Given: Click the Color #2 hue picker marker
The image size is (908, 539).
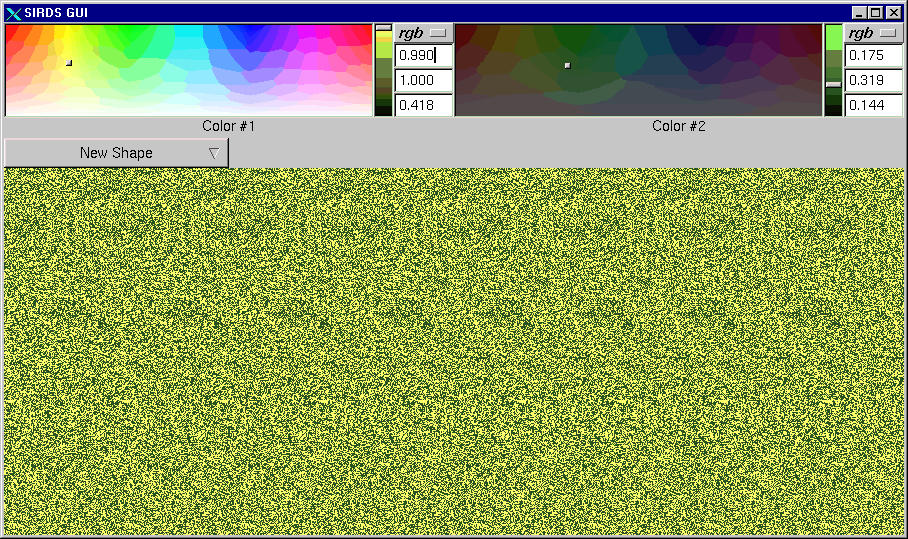Looking at the screenshot, I should tap(567, 65).
